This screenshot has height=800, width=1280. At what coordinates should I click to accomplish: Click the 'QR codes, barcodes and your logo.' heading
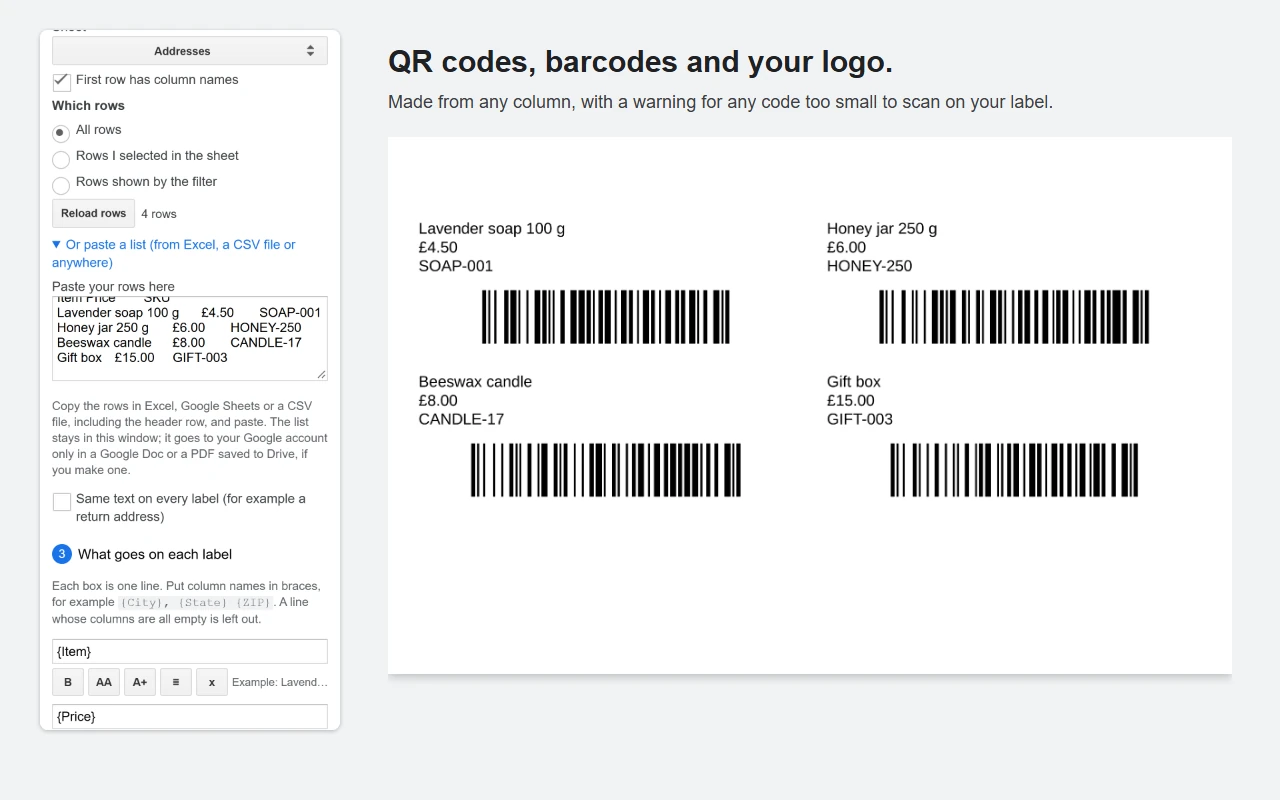pos(640,62)
